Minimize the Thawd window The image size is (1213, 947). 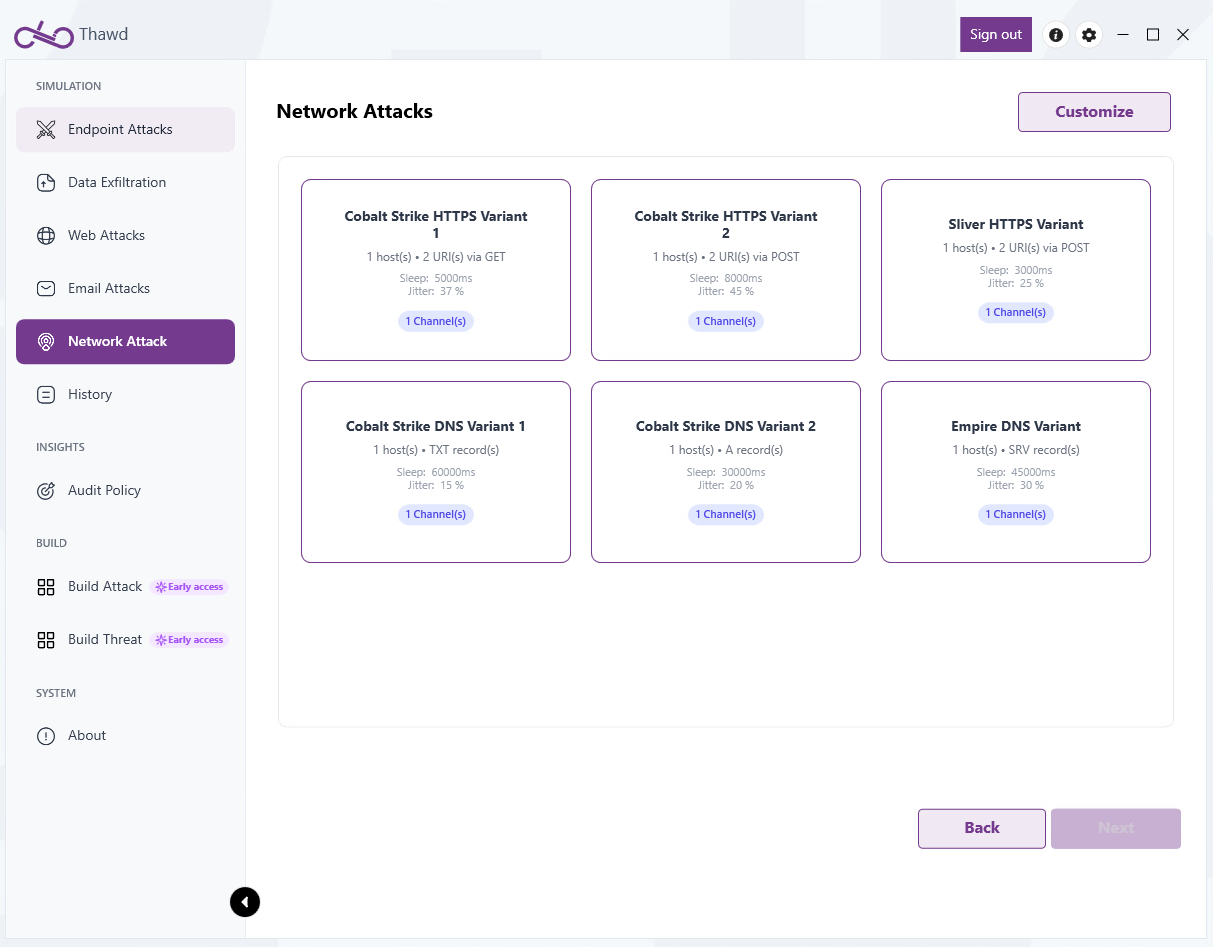pyautogui.click(x=1123, y=35)
